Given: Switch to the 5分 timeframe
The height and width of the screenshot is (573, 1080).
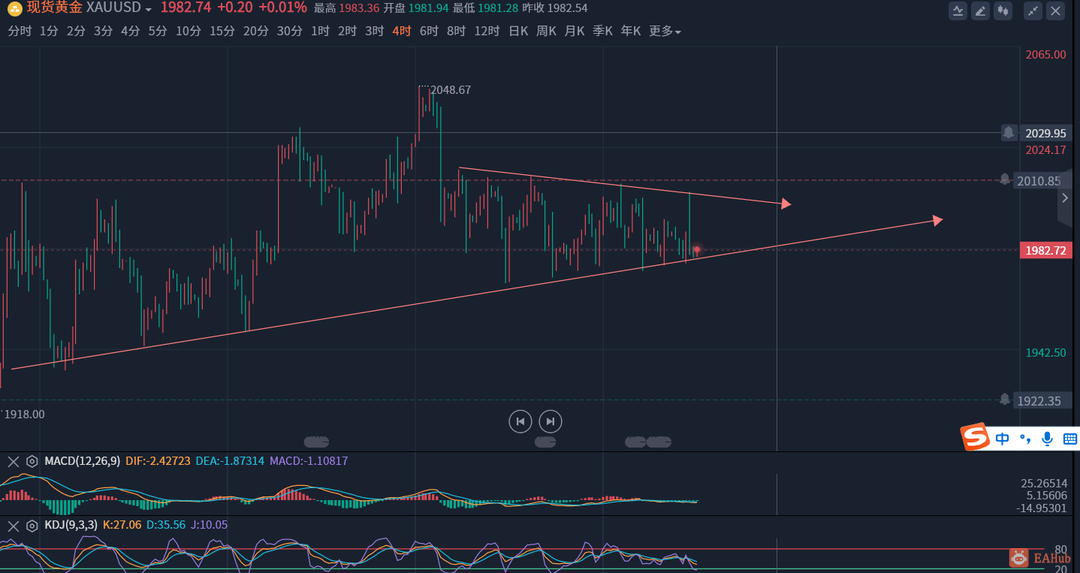Looking at the screenshot, I should [x=158, y=31].
